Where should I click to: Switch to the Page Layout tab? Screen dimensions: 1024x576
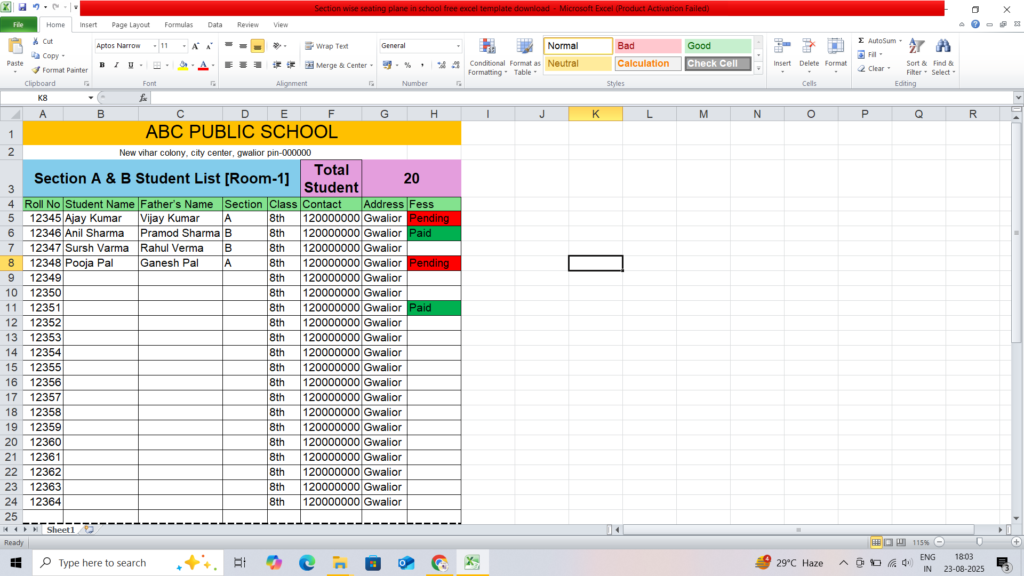[x=131, y=24]
